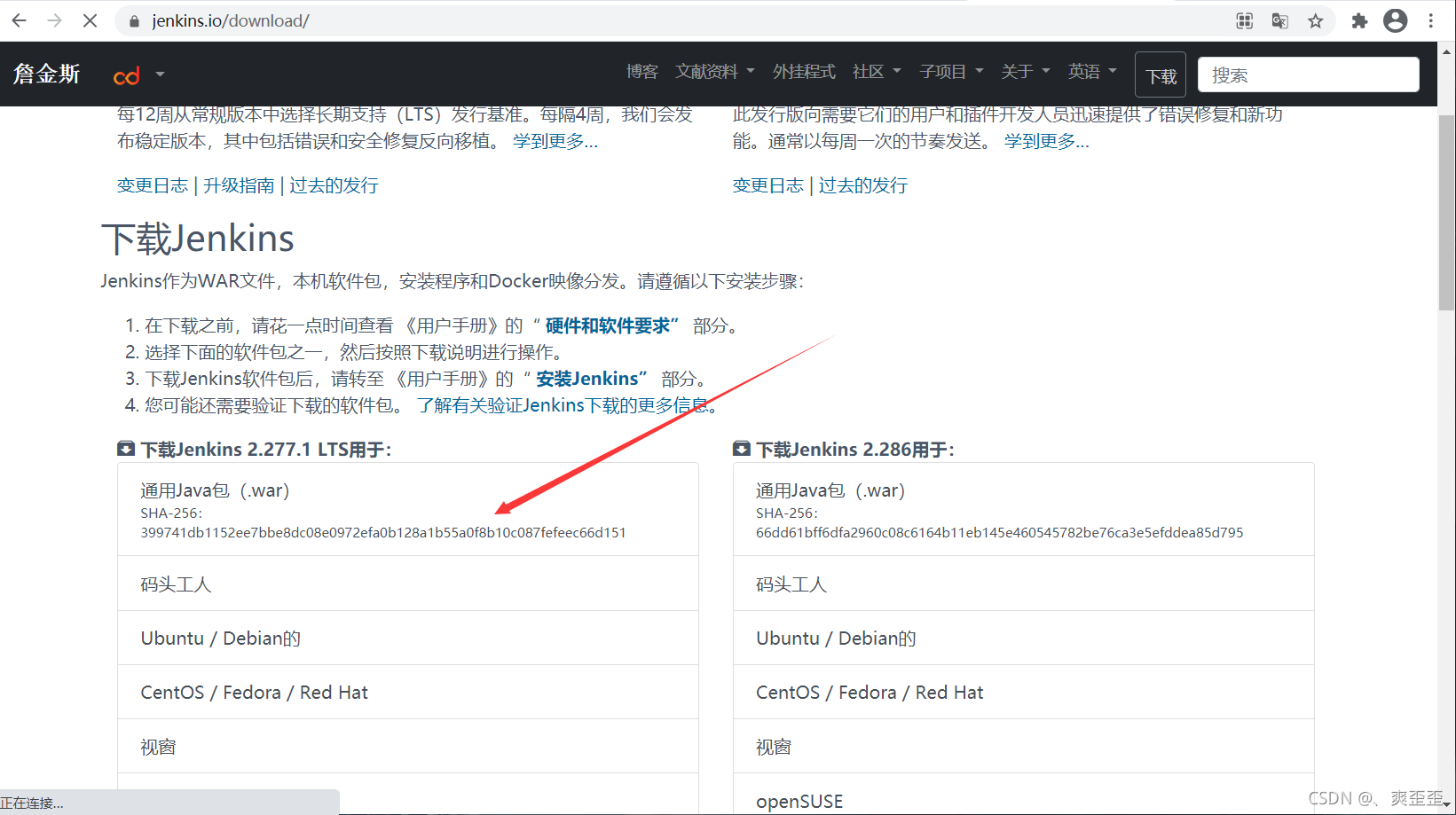Screen dimensions: 1456x815
Task: Open the 外挂程式 nav item
Action: pos(804,72)
